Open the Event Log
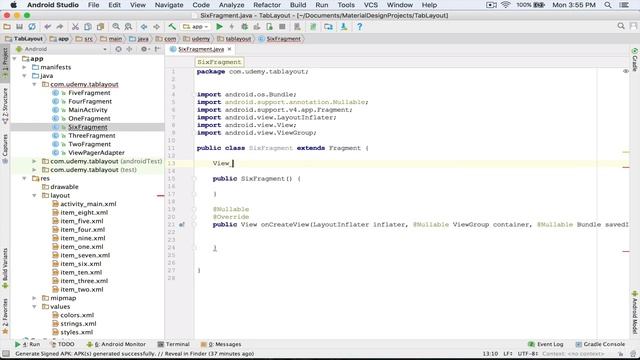Image resolution: width=640 pixels, height=360 pixels. click(x=546, y=344)
